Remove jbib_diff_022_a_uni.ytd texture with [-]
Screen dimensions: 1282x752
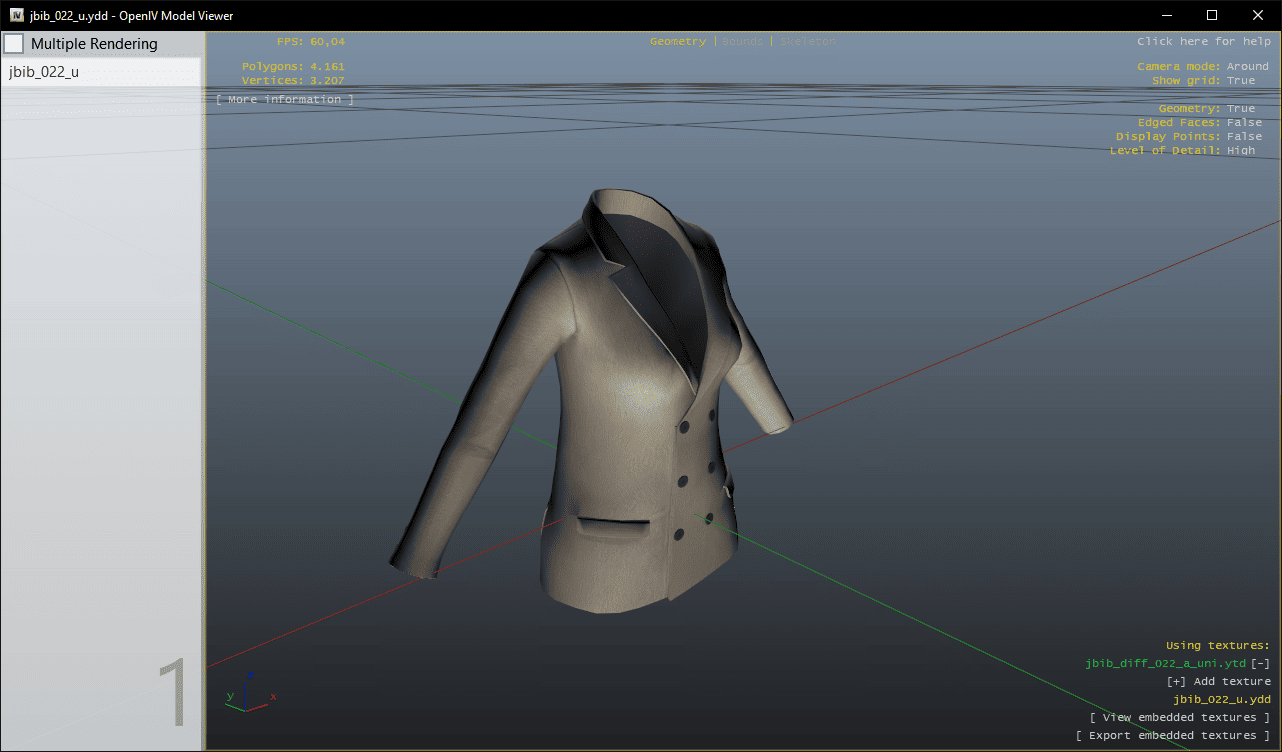tap(1260, 664)
